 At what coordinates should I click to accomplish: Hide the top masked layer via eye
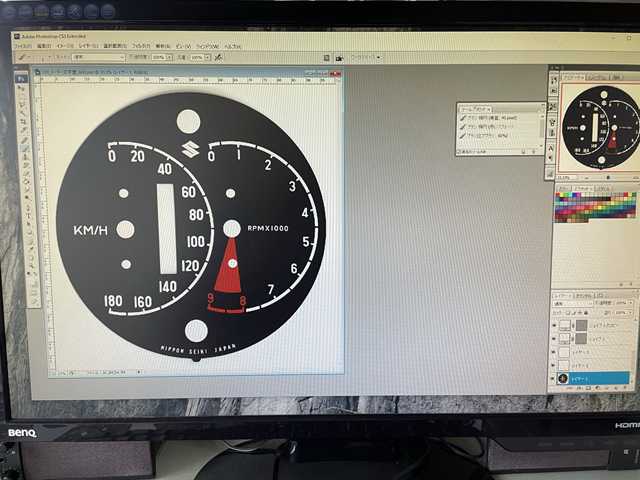click(555, 325)
